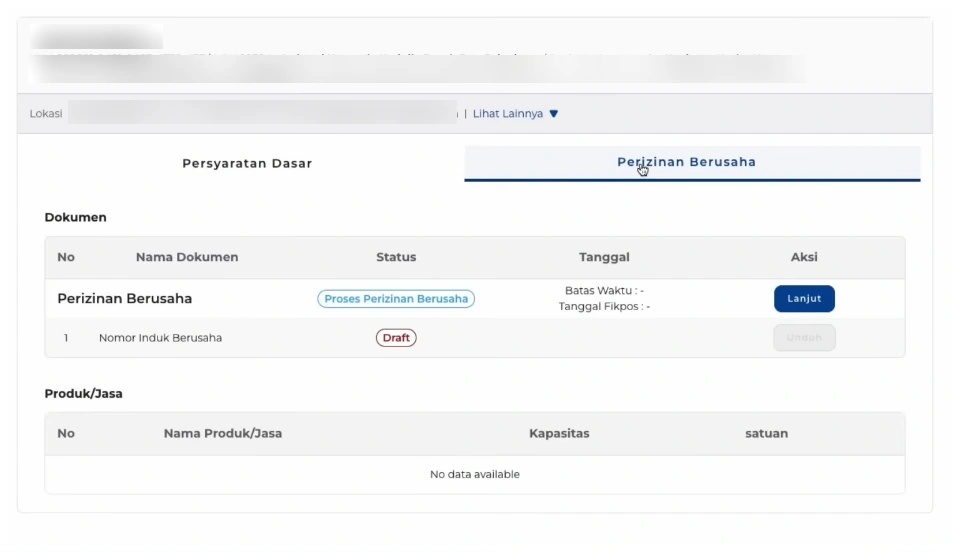Click the satuan column header

(x=766, y=434)
